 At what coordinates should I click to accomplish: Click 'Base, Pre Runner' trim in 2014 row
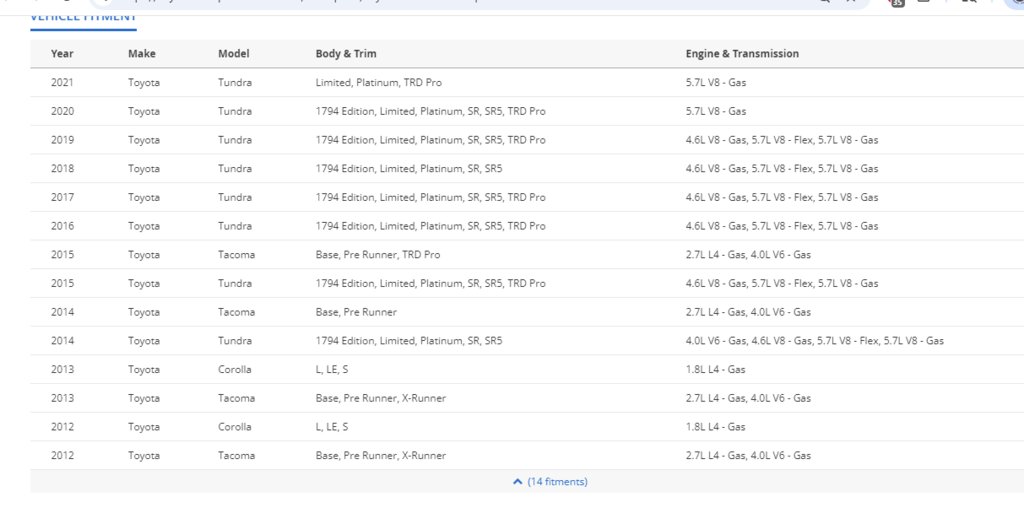point(356,312)
